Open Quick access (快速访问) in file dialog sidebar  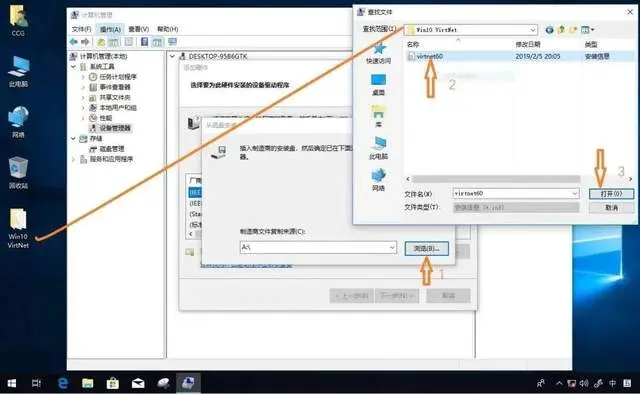[x=378, y=53]
